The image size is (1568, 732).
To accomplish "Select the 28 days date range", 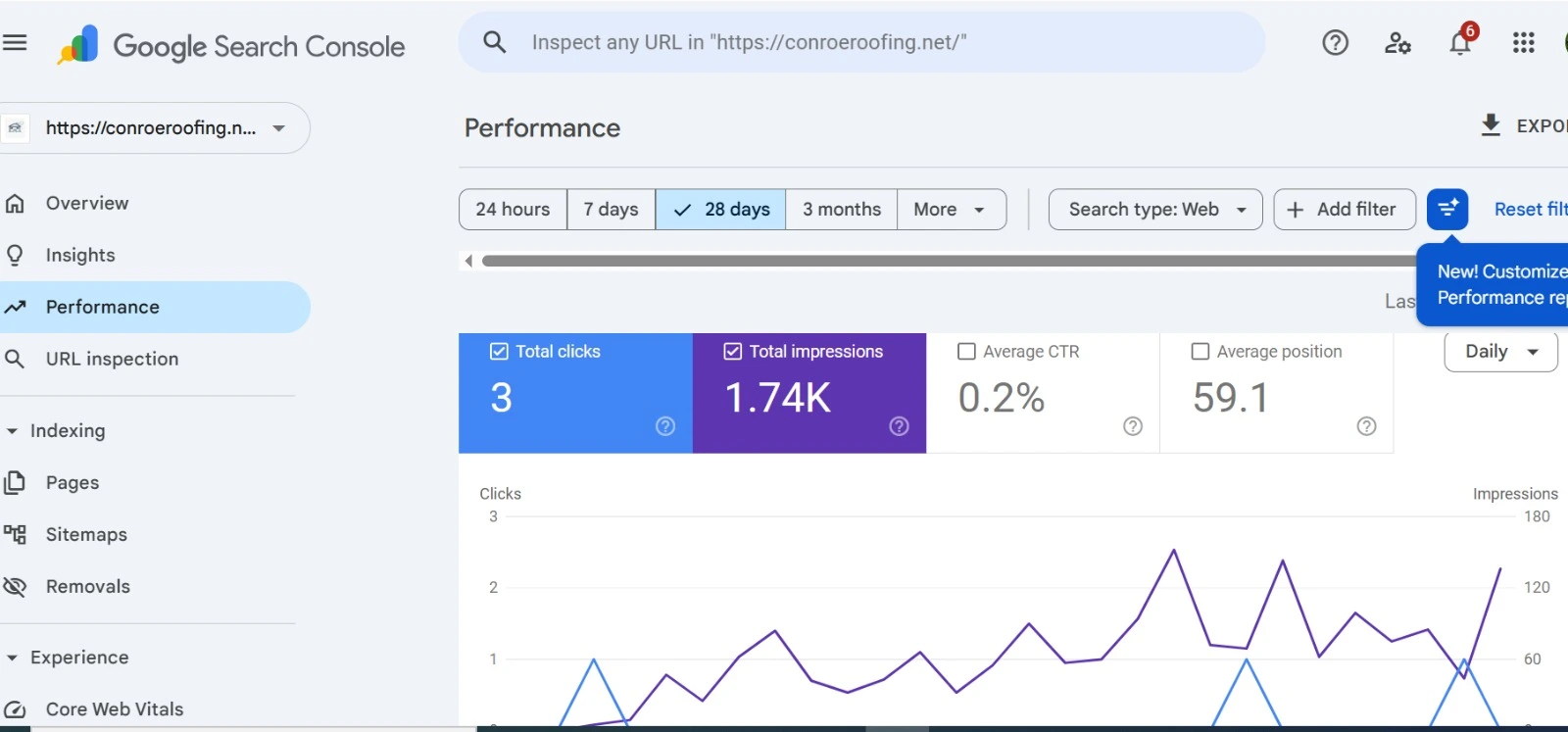I will pyautogui.click(x=721, y=210).
